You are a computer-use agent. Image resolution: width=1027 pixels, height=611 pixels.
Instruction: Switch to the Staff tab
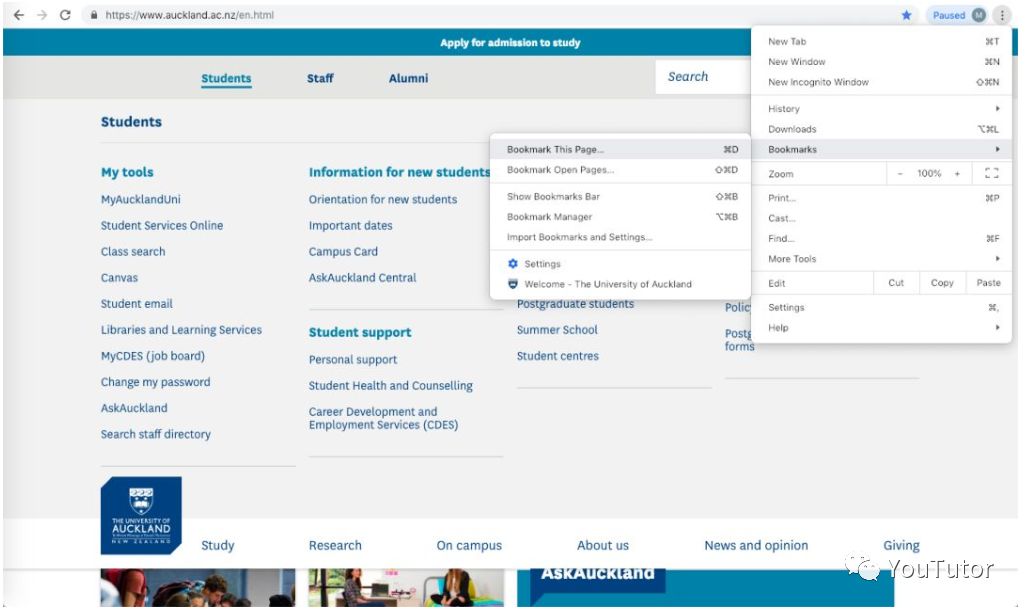coord(320,78)
